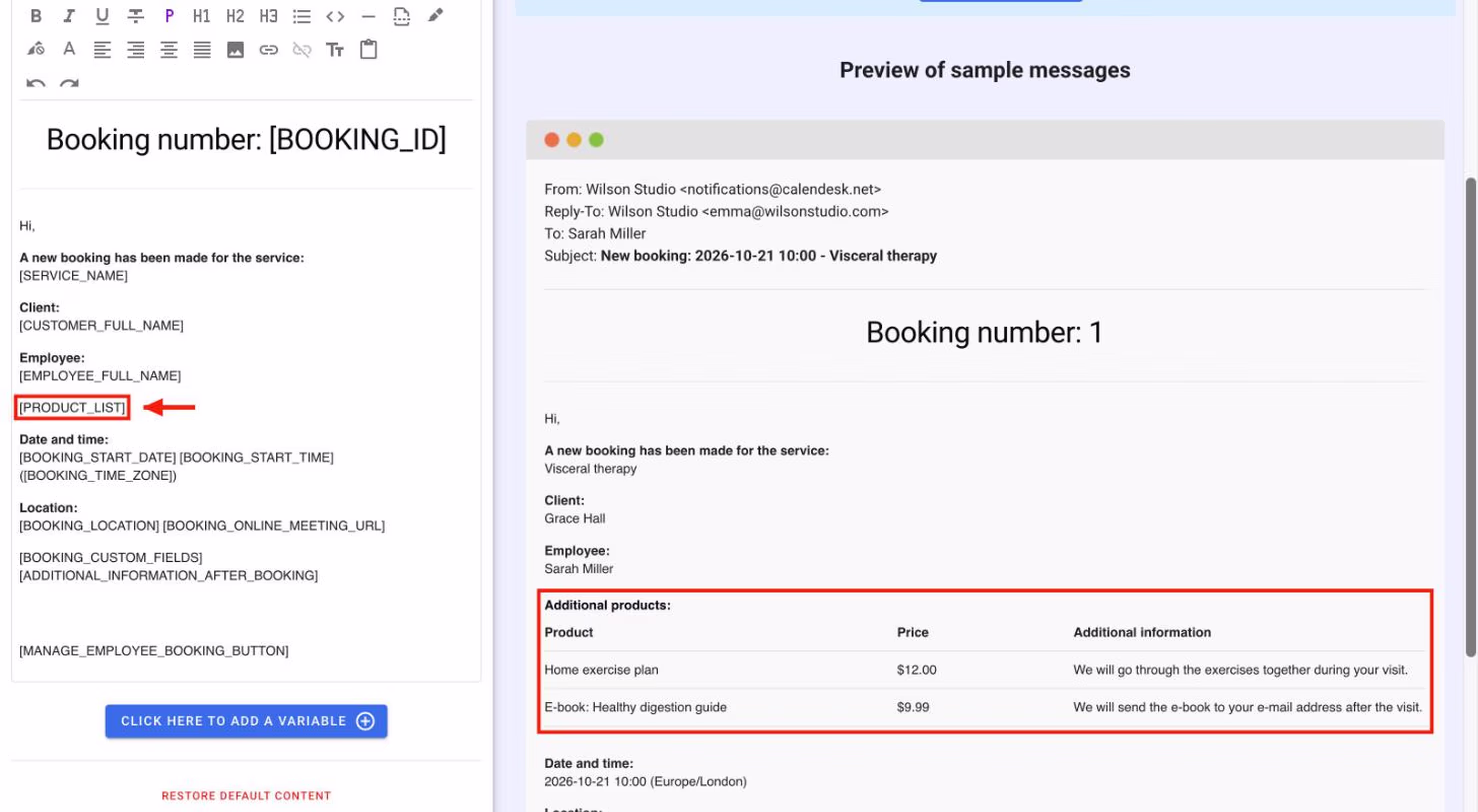Viewport: 1478px width, 812px height.
Task: Change font size with the Tt icon
Action: click(x=335, y=49)
